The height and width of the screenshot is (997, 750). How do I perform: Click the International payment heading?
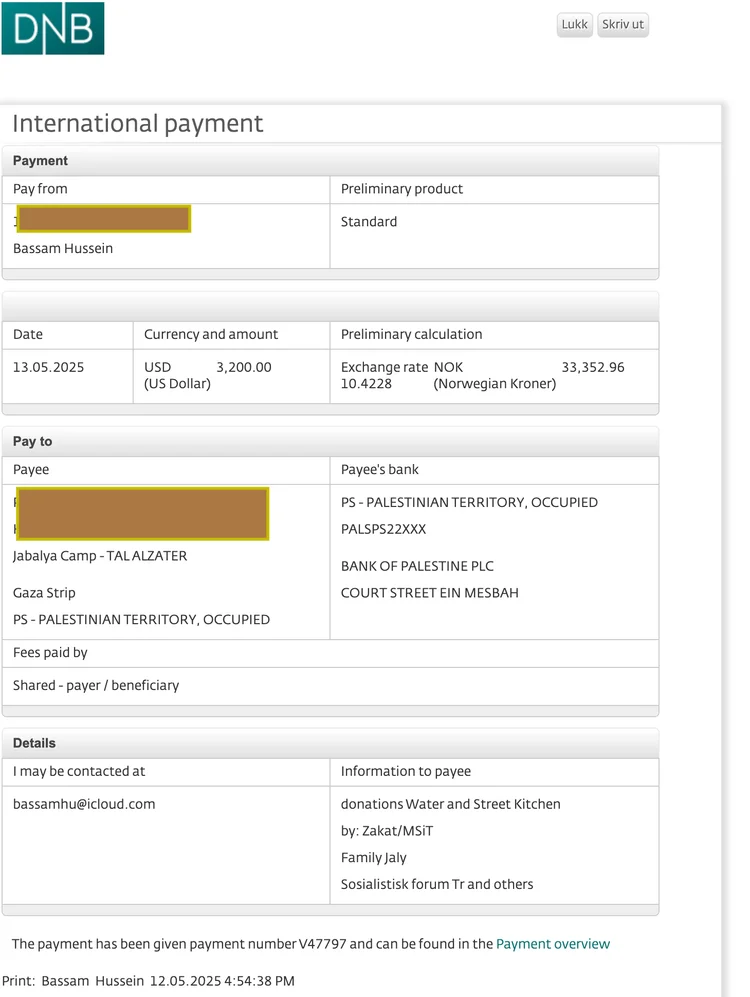138,124
